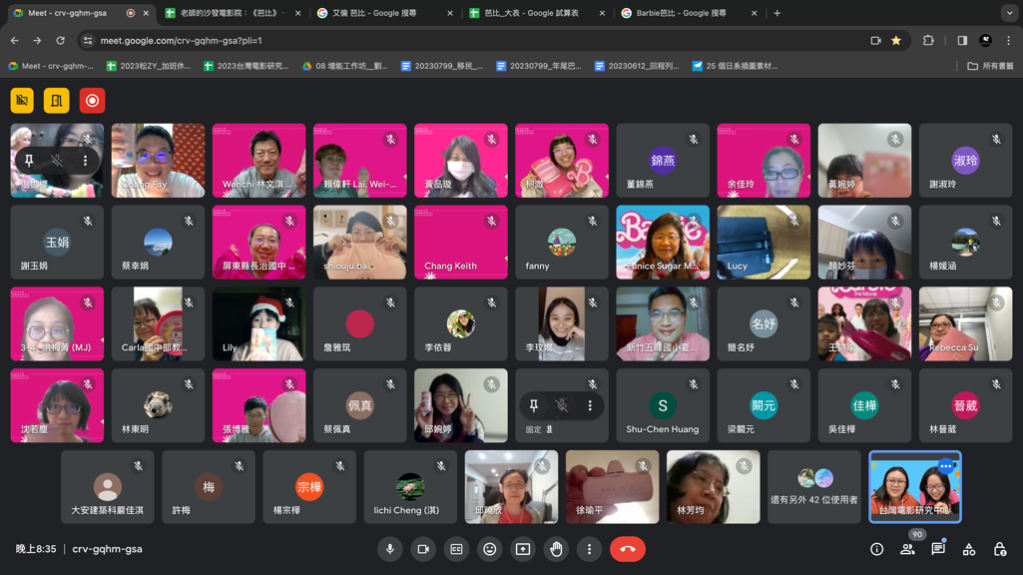This screenshot has height=575, width=1023.
Task: Open the emoji reactions panel
Action: pyautogui.click(x=489, y=549)
